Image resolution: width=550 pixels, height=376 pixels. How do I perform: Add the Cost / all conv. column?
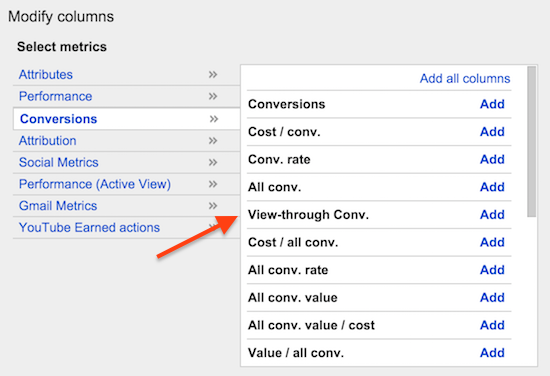coord(492,242)
